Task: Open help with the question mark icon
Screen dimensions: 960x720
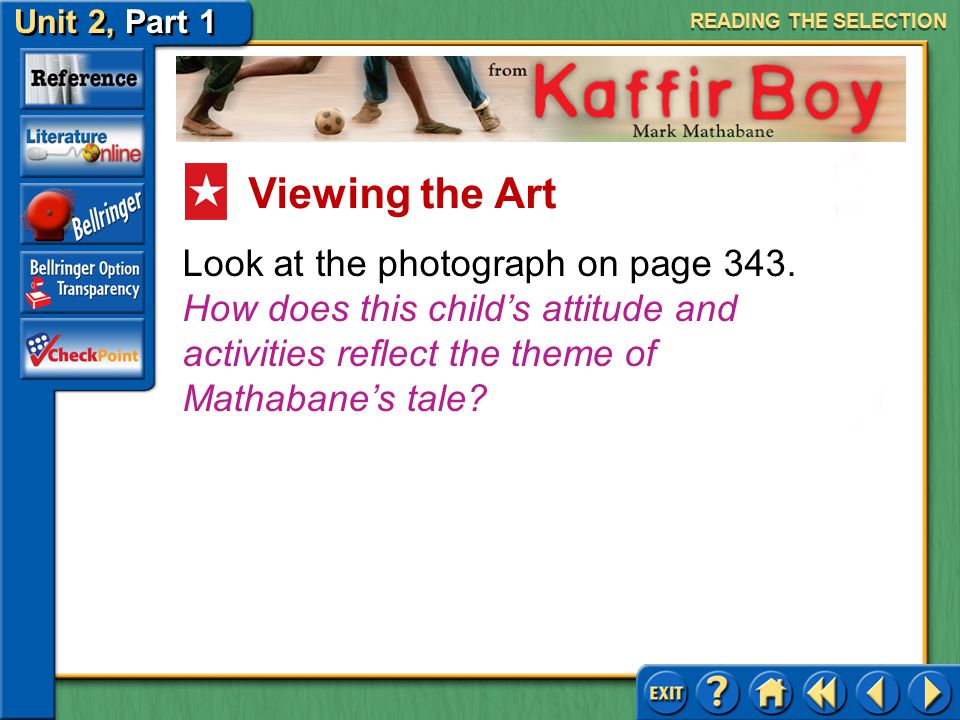Action: (718, 693)
